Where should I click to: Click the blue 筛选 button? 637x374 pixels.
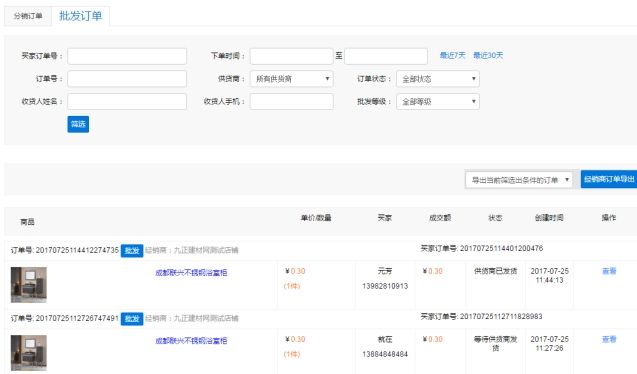coord(78,124)
